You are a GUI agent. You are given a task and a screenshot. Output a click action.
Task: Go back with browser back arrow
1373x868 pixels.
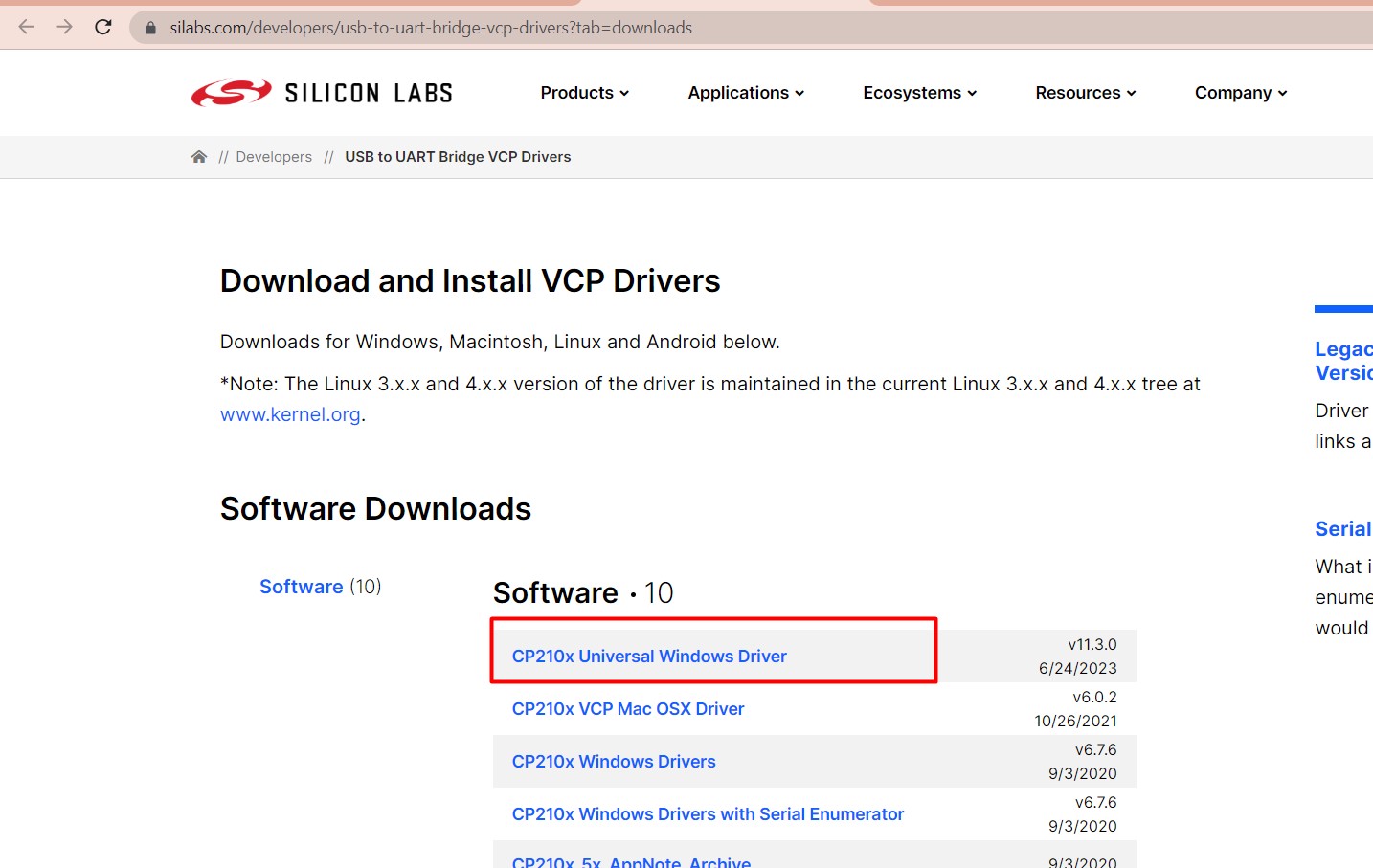26,27
